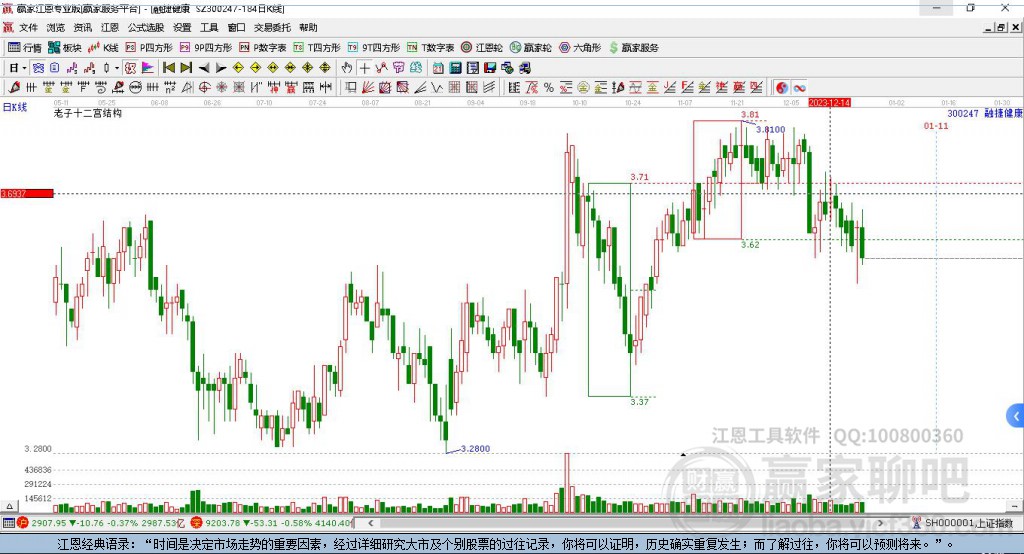Click the red 3.6937 price marker

pyautogui.click(x=27, y=193)
